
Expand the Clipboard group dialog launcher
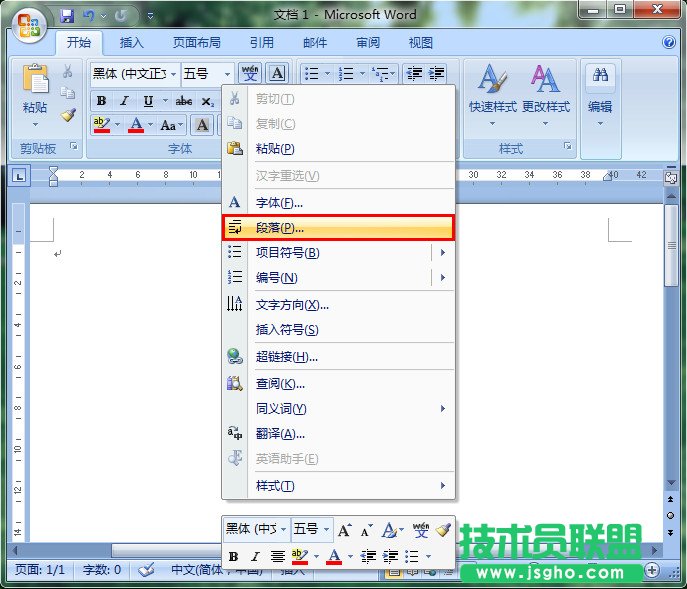pyautogui.click(x=74, y=146)
